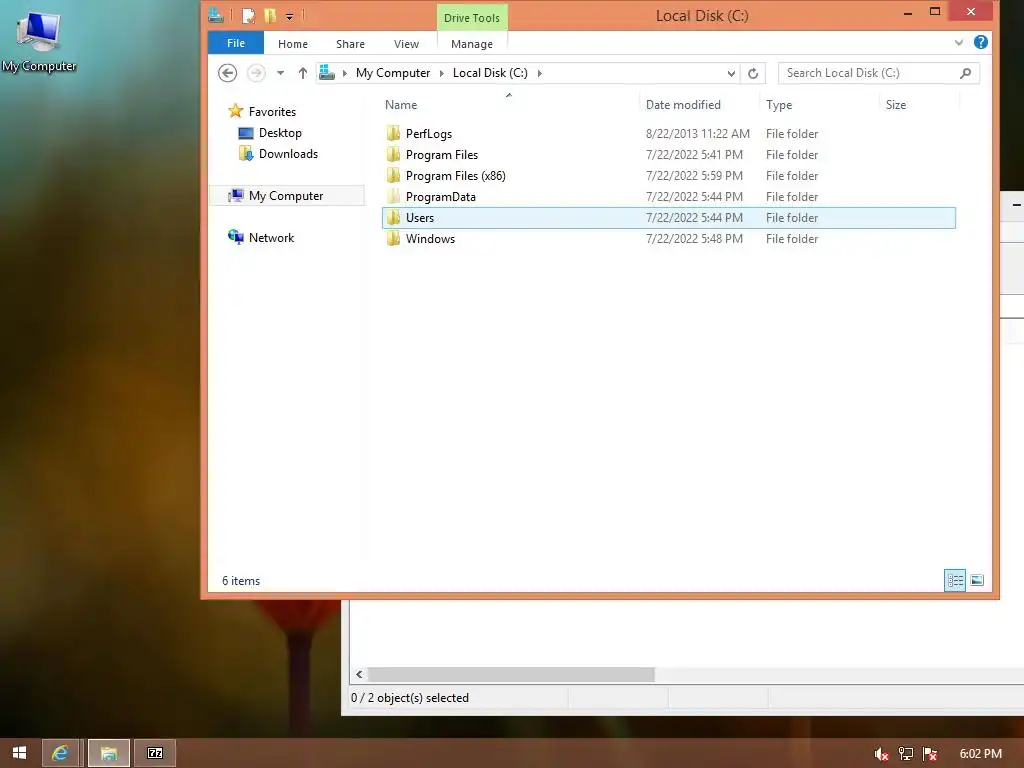
Task: Expand the address bar root chevron
Action: tap(345, 73)
